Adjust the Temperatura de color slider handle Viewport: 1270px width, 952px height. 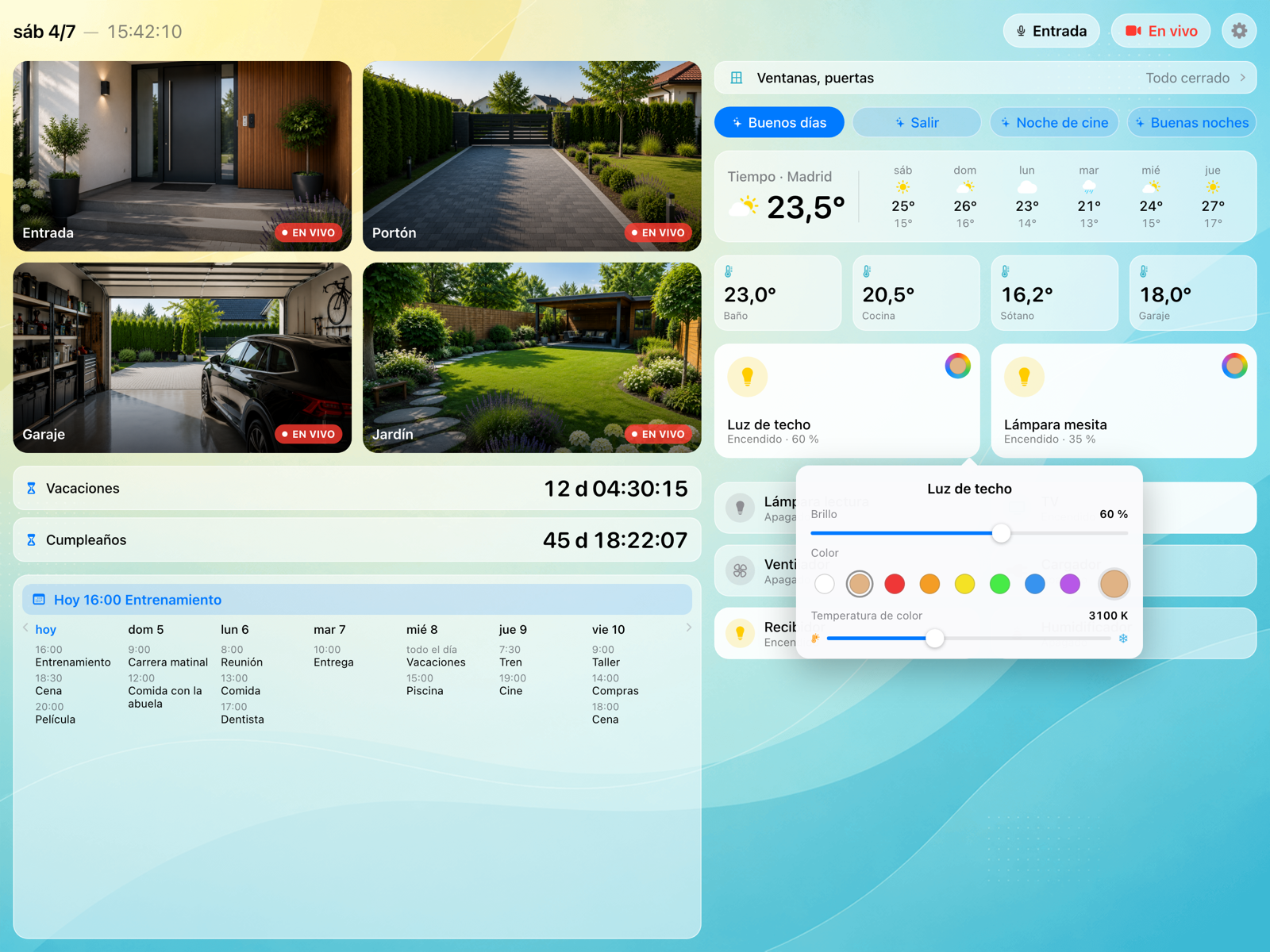[935, 638]
